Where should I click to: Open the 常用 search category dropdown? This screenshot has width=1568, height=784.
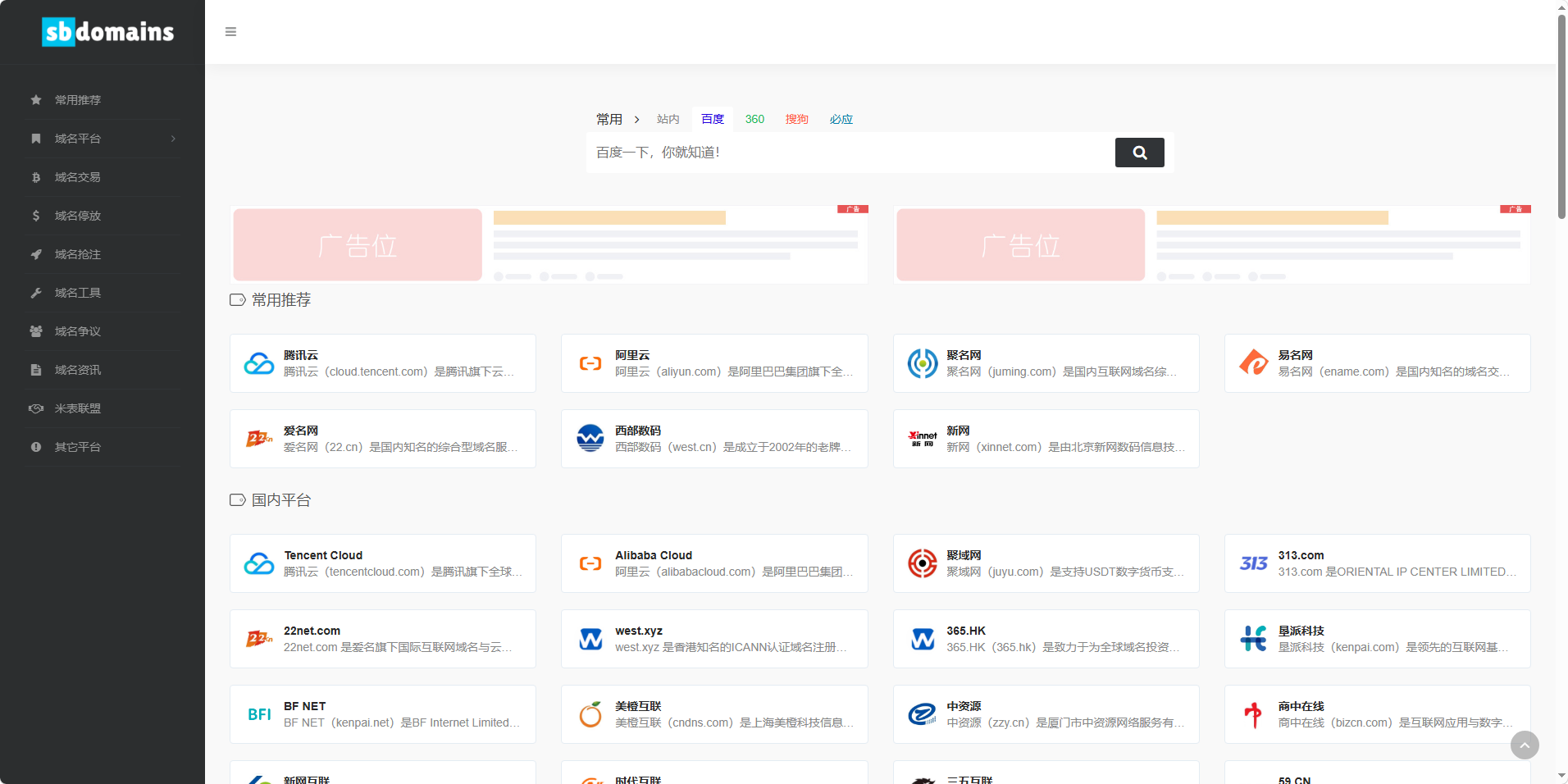pyautogui.click(x=618, y=120)
